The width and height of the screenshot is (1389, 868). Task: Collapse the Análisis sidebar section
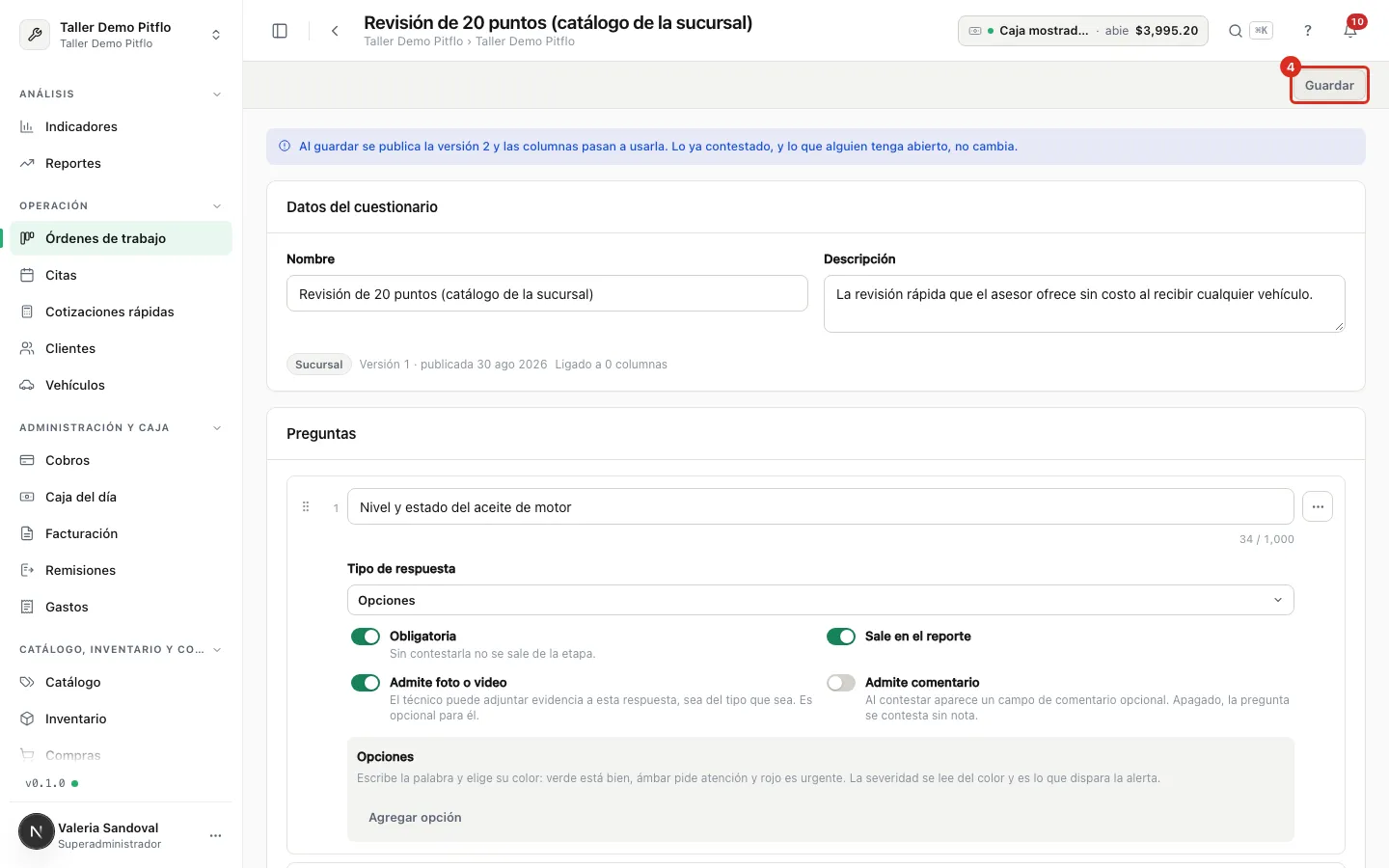tap(217, 95)
